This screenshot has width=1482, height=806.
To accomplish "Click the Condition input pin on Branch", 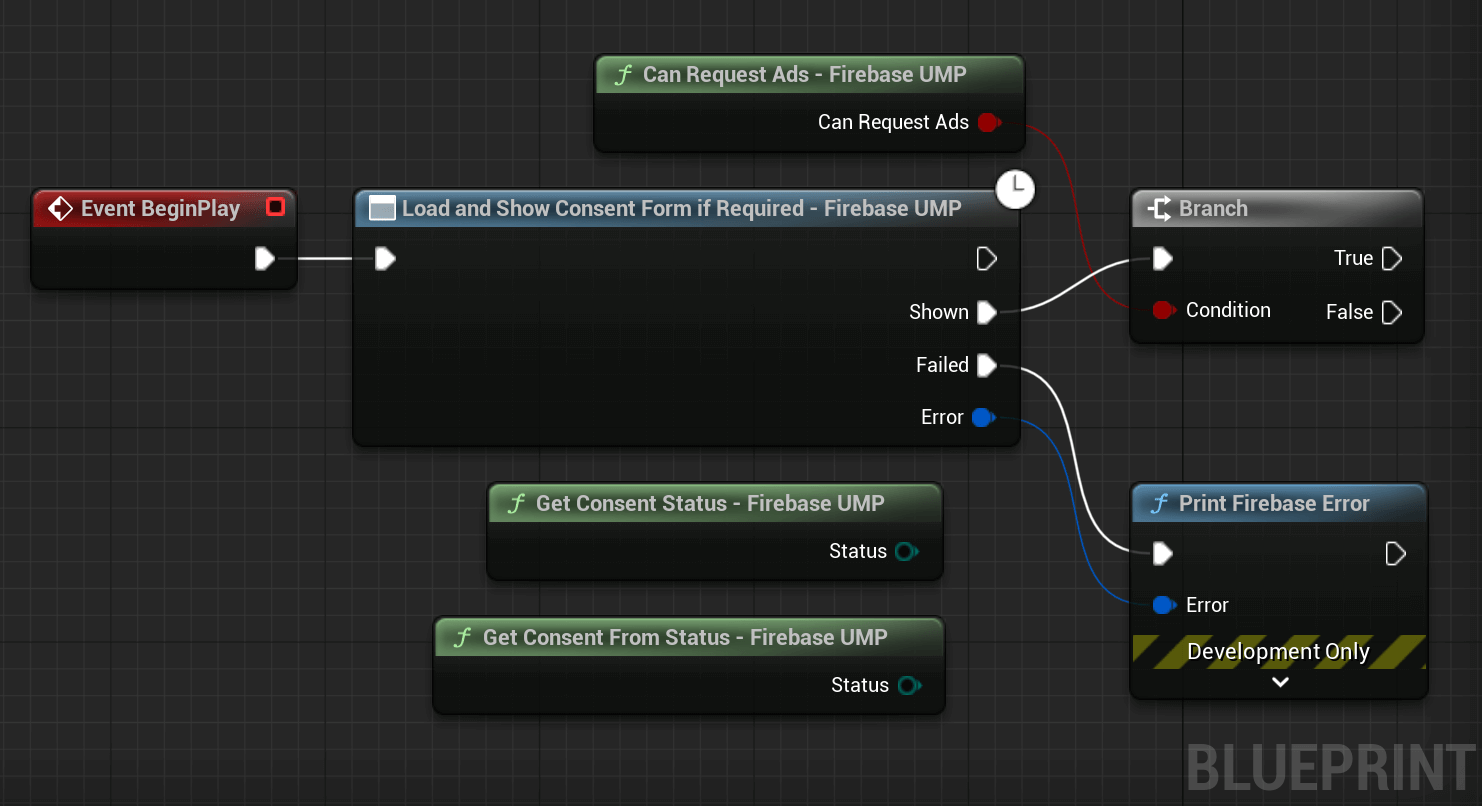I will 1164,310.
